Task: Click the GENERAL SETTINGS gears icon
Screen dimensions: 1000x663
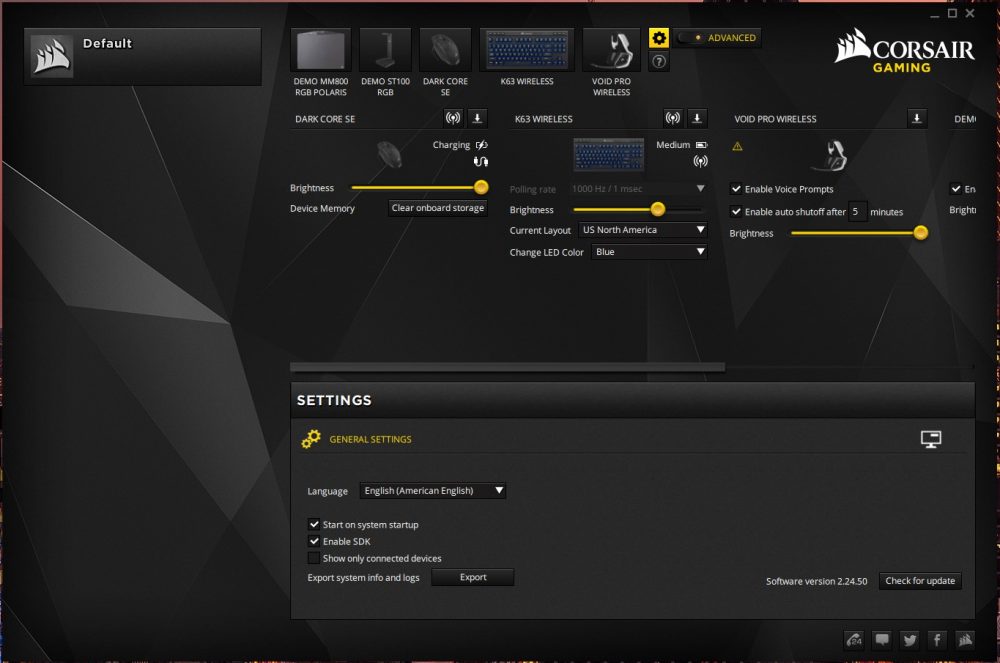Action: click(x=311, y=439)
